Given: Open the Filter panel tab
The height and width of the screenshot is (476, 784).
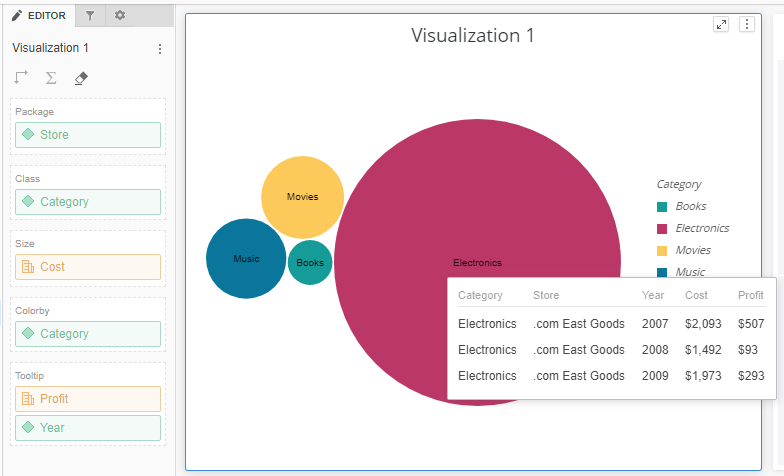Looking at the screenshot, I should (90, 16).
